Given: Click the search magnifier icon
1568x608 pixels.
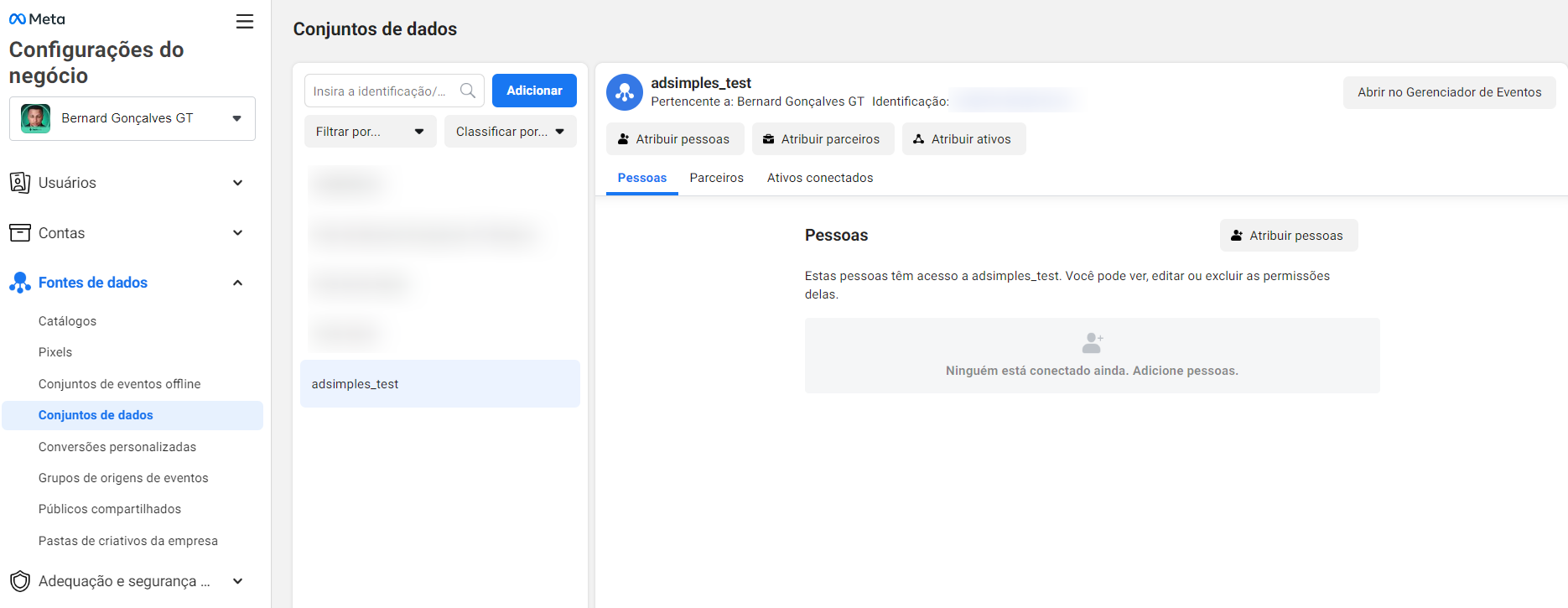Looking at the screenshot, I should click(x=468, y=91).
